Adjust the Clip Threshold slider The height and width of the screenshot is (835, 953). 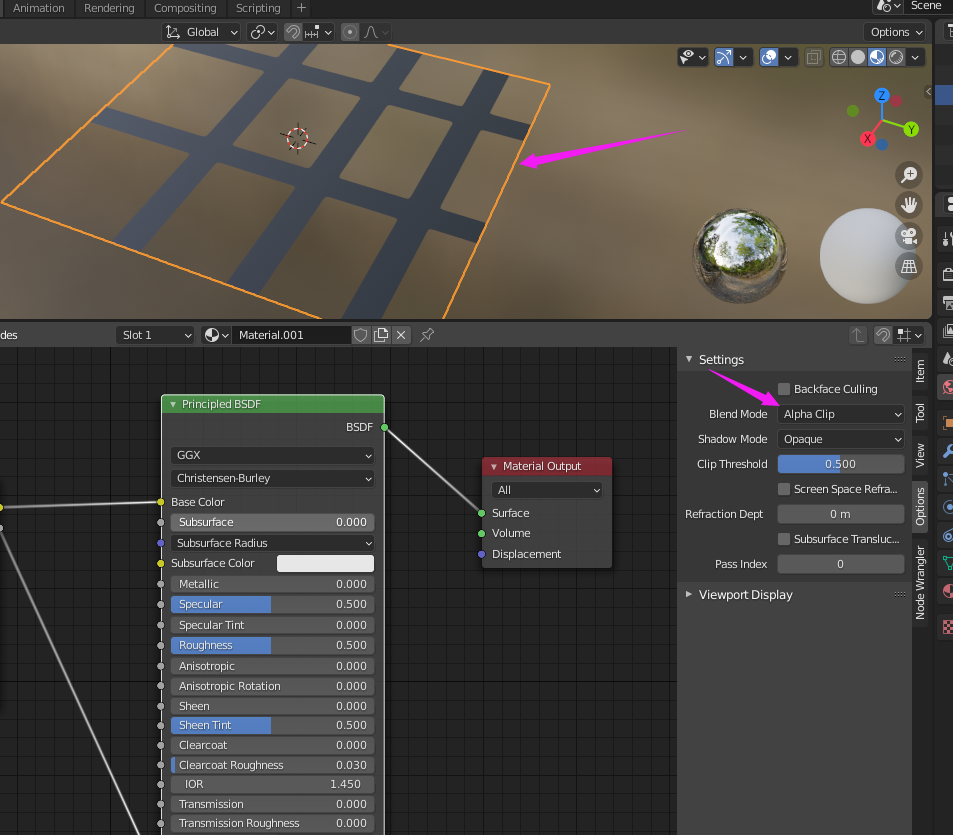841,464
